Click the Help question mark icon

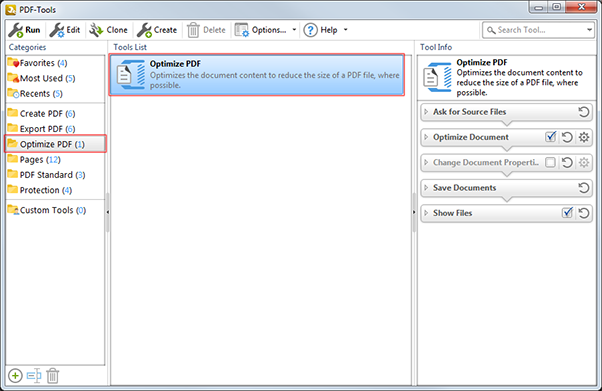coord(310,30)
